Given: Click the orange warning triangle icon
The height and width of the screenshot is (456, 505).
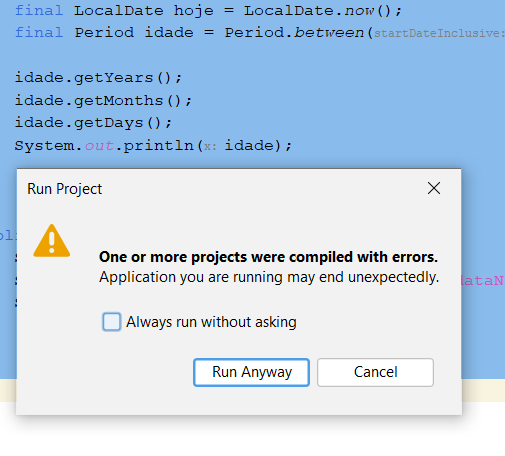Looking at the screenshot, I should [x=52, y=241].
